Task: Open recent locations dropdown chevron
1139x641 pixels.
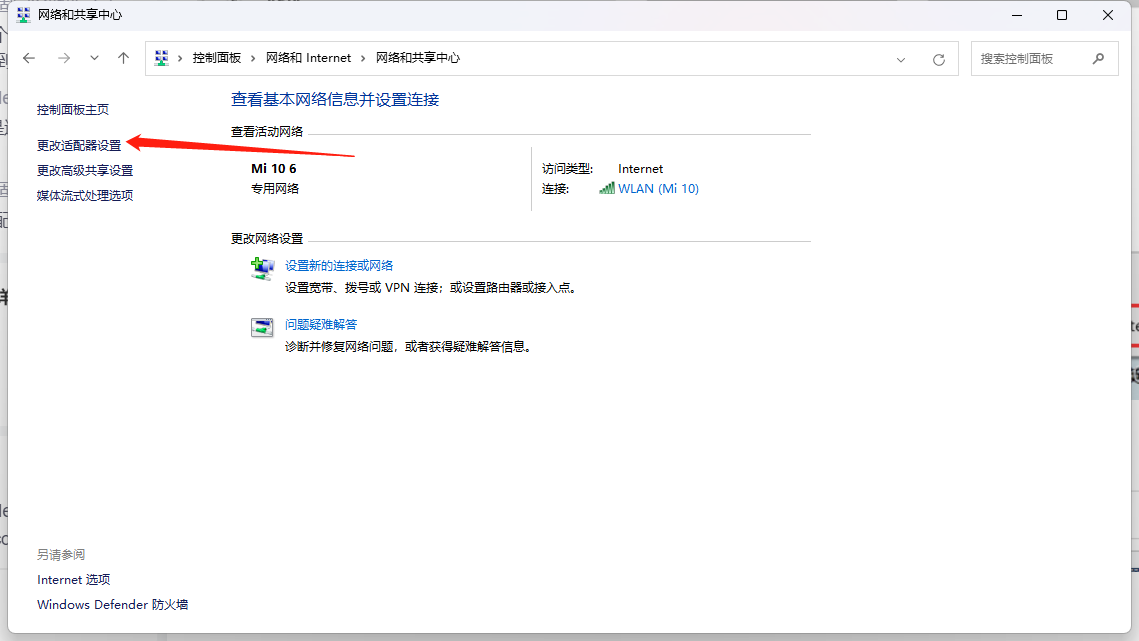Action: 94,58
